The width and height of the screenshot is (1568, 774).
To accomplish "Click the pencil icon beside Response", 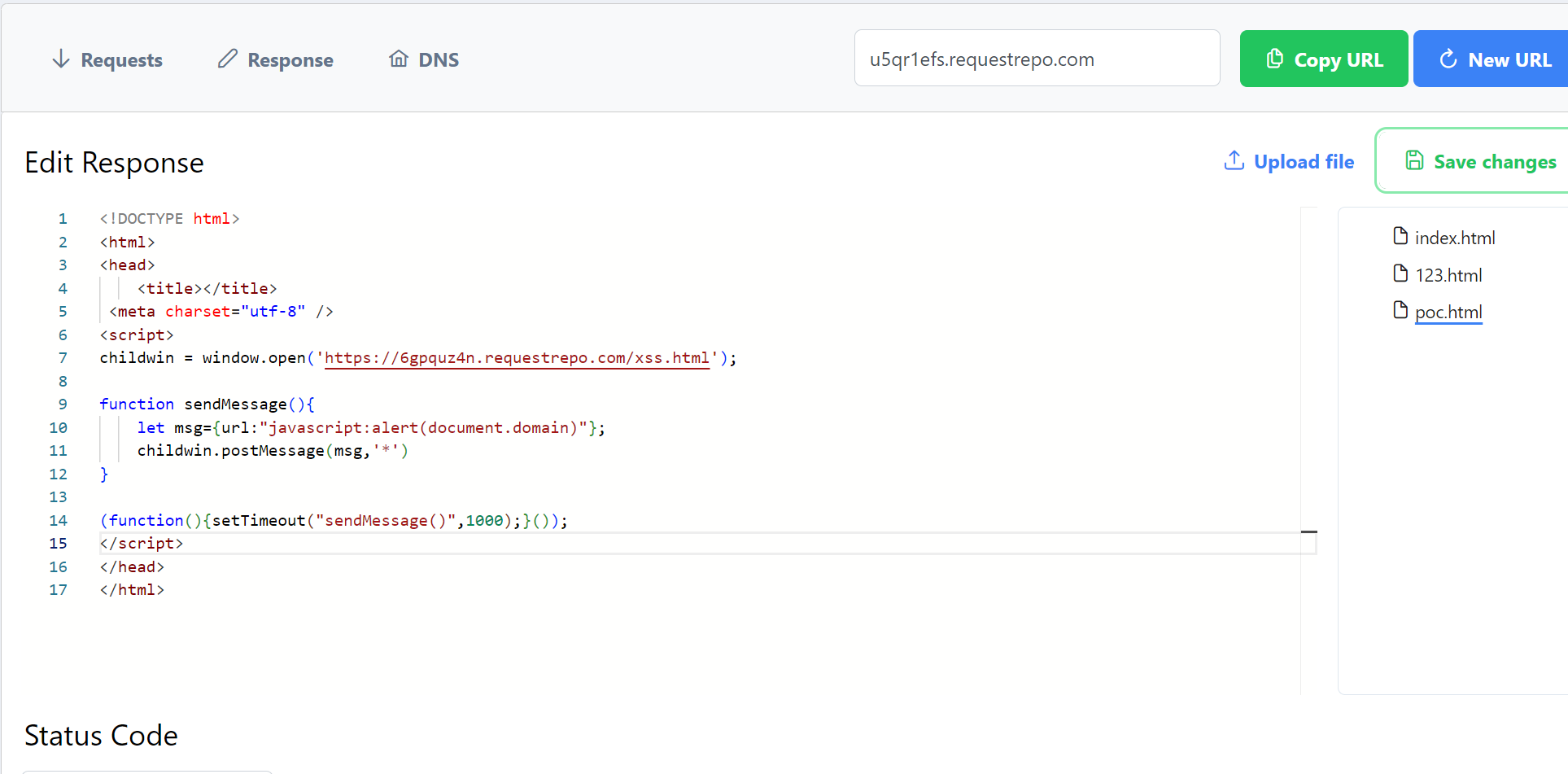I will pyautogui.click(x=228, y=59).
